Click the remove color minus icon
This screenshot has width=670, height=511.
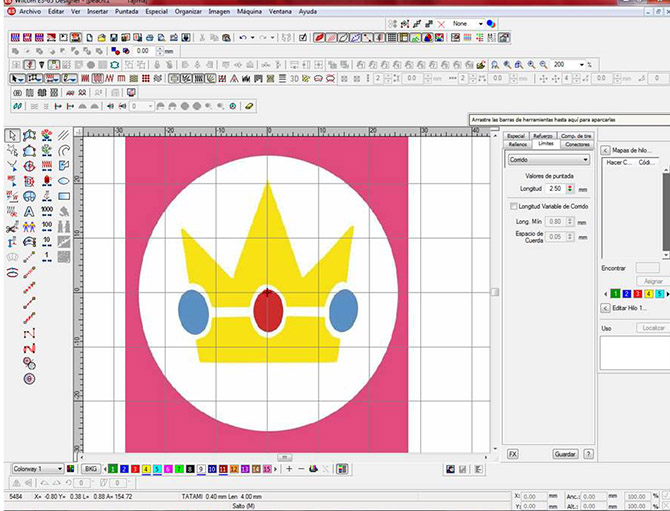click(x=301, y=469)
